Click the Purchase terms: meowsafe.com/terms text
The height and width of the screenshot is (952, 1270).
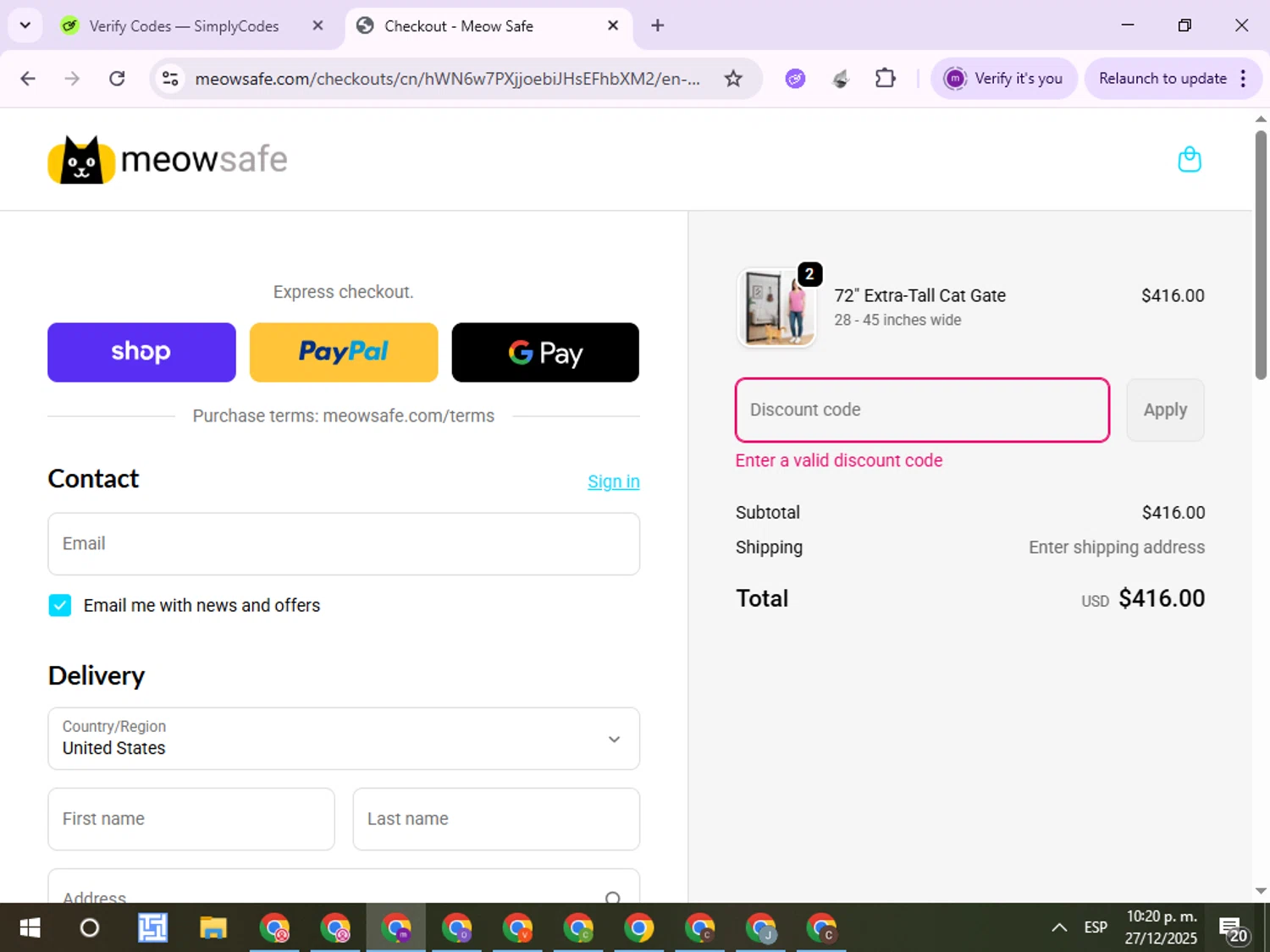click(x=344, y=415)
